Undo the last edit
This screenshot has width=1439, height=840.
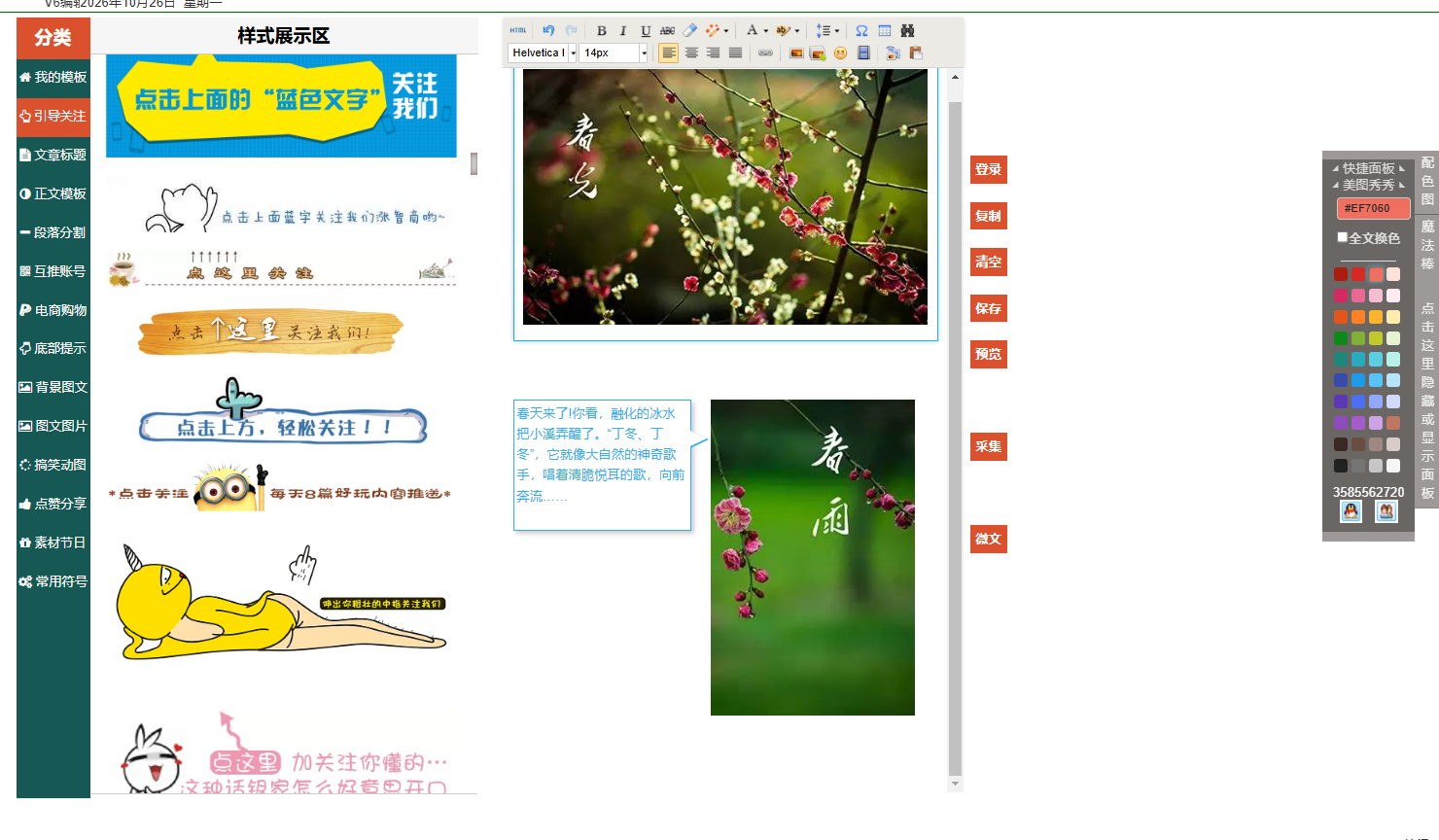tap(548, 31)
